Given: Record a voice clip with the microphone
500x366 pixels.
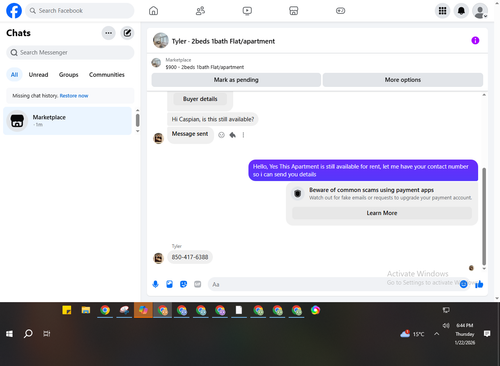Looking at the screenshot, I should (155, 284).
